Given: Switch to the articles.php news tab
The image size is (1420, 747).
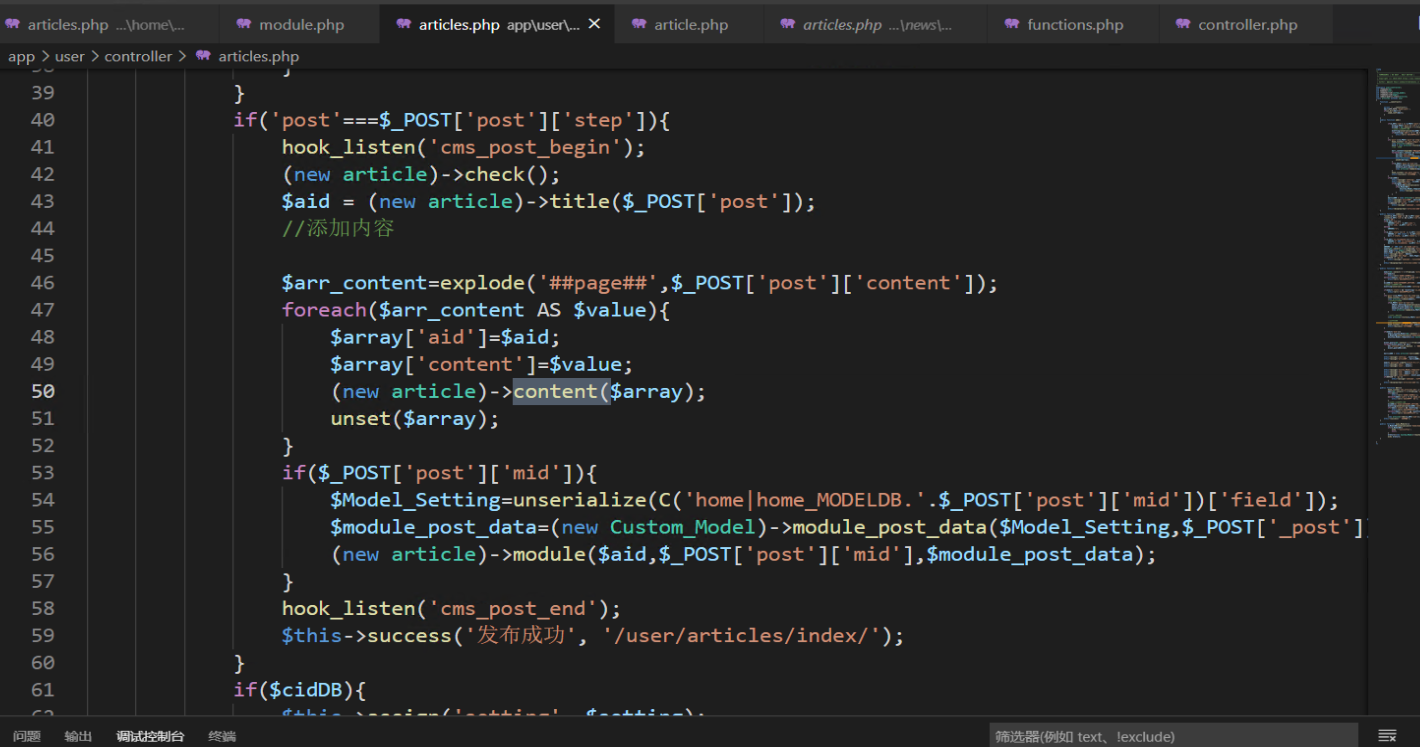Looking at the screenshot, I should pyautogui.click(x=875, y=24).
